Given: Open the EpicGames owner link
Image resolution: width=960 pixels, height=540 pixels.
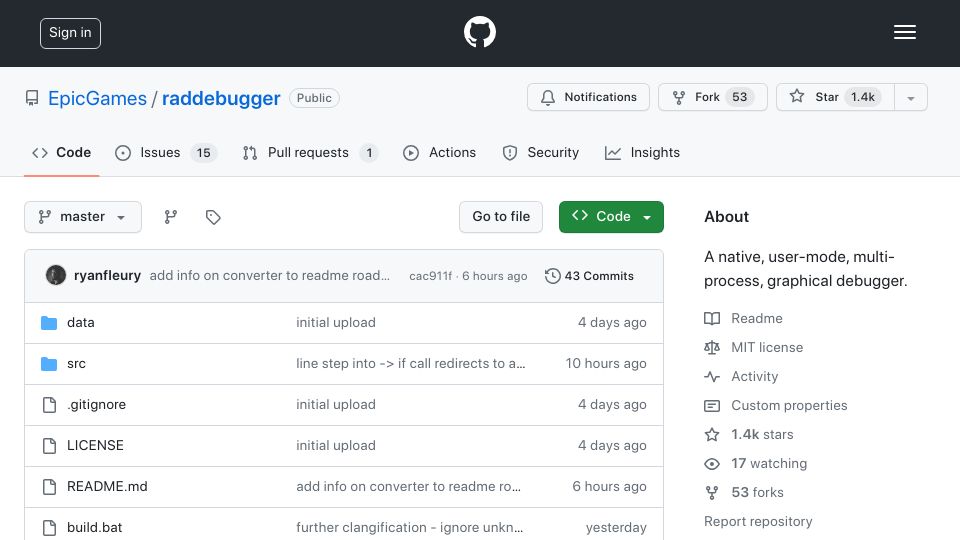Looking at the screenshot, I should (x=97, y=98).
